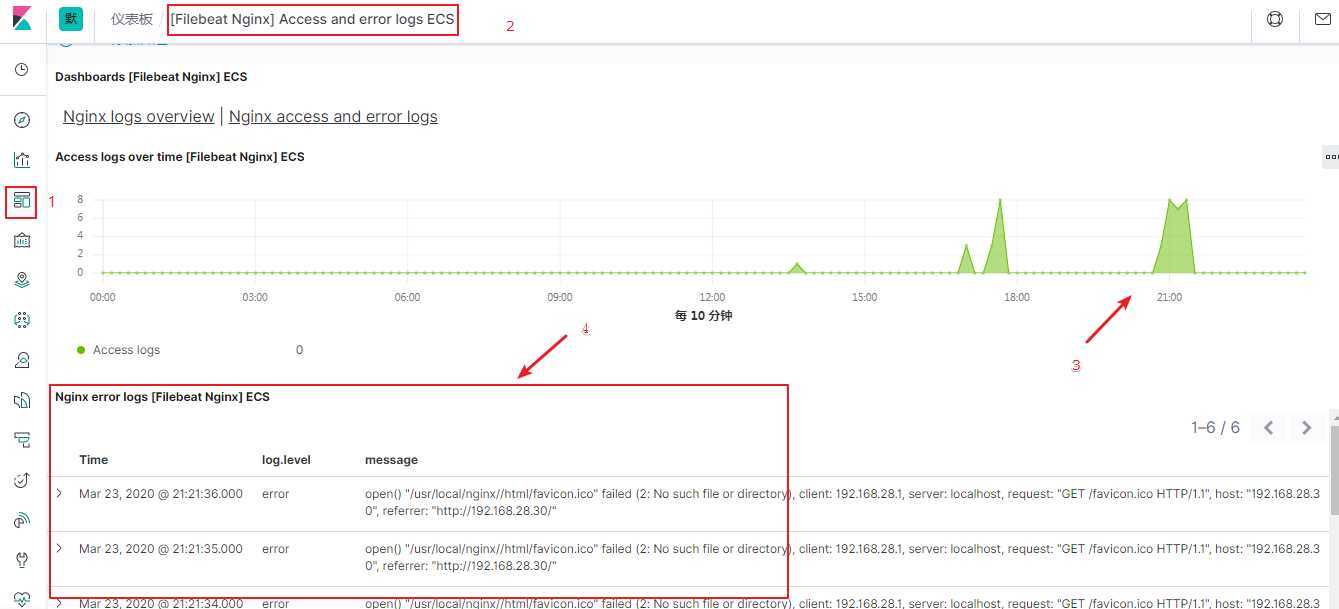The image size is (1339, 609).
Task: Open Machine Learning icon in sidebar
Action: tap(22, 320)
